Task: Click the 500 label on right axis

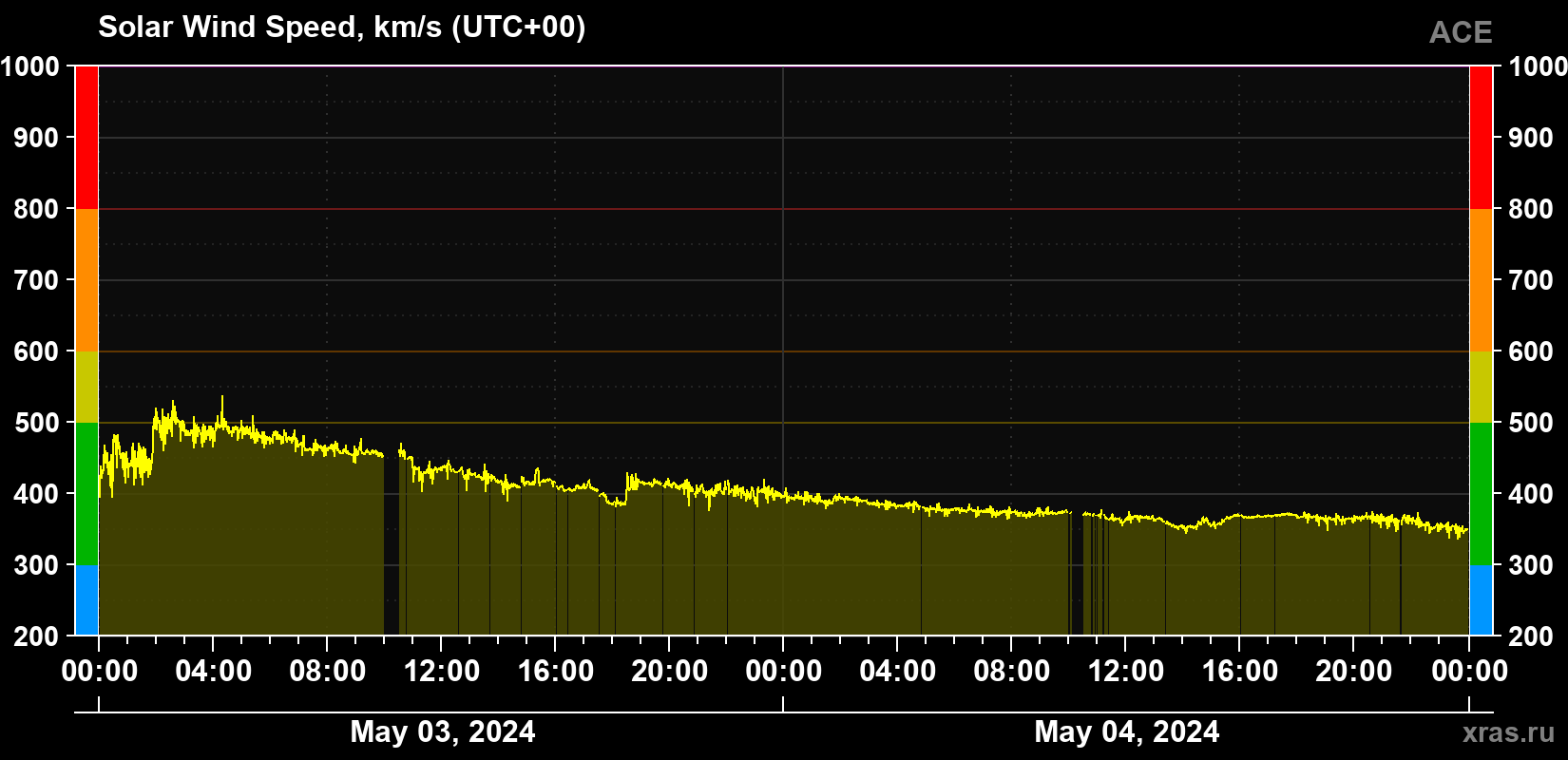Action: point(1531,423)
